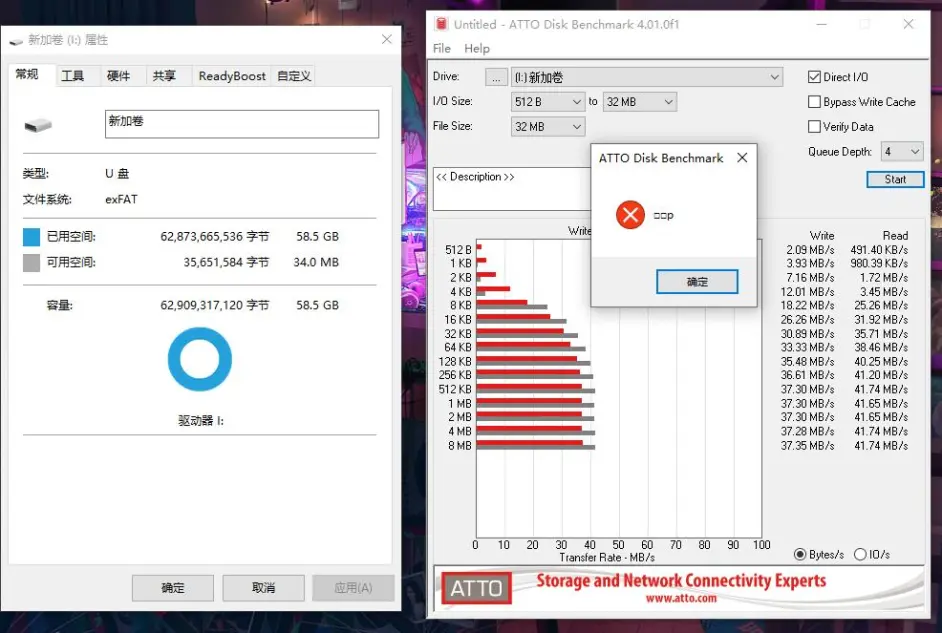Toggle the Direct I/O checkbox
The width and height of the screenshot is (942, 633).
click(814, 77)
